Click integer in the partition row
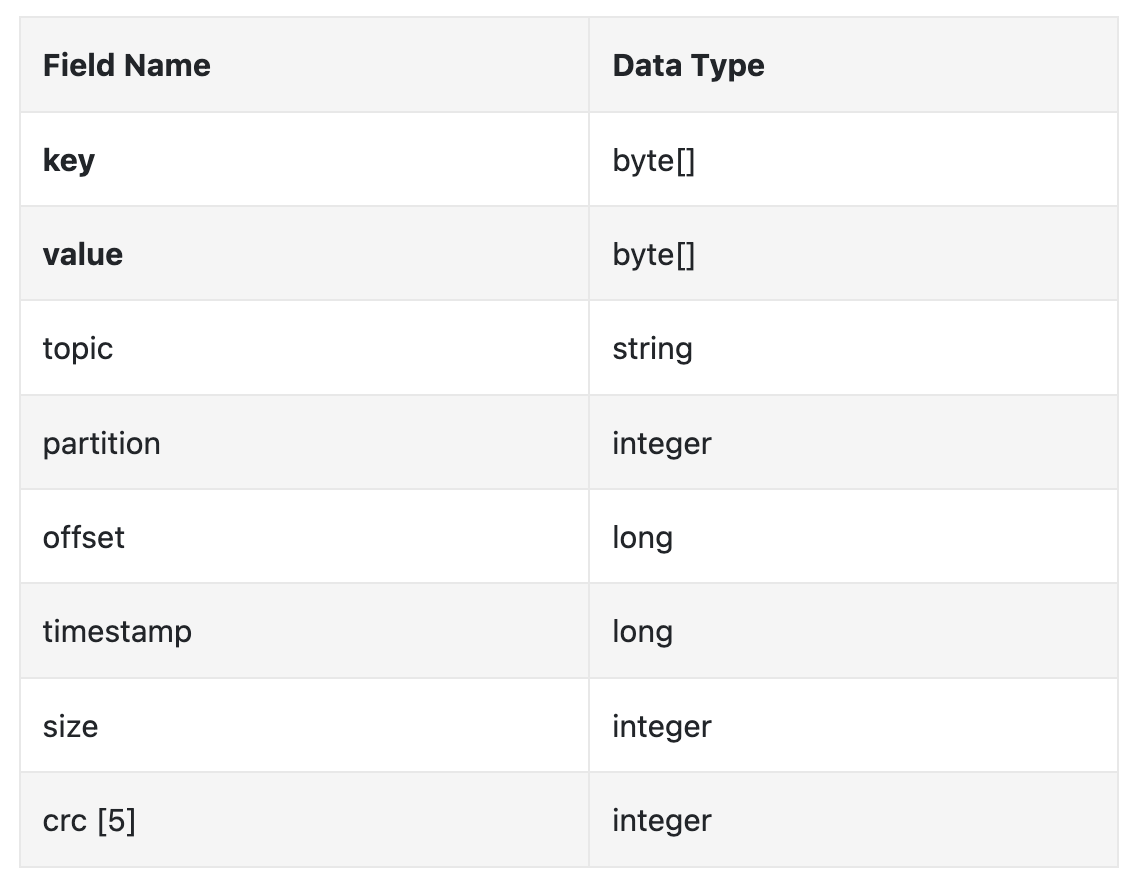This screenshot has width=1134, height=884. (661, 443)
